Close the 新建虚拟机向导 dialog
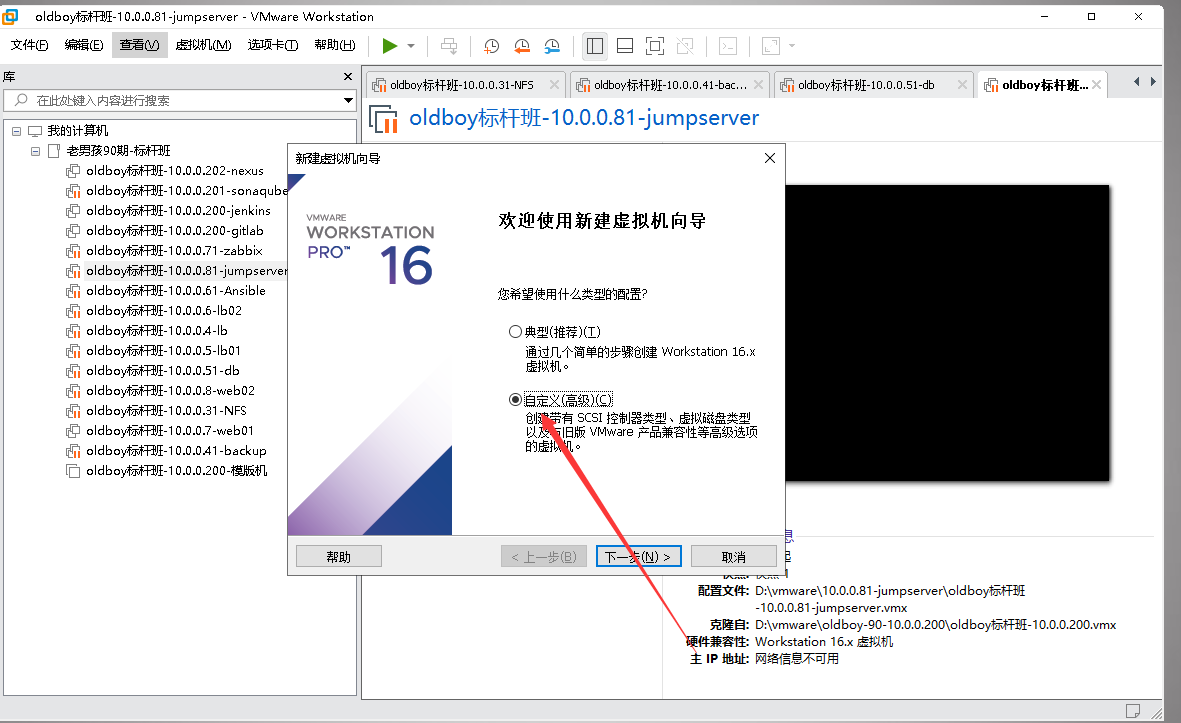1181x723 pixels. (770, 158)
